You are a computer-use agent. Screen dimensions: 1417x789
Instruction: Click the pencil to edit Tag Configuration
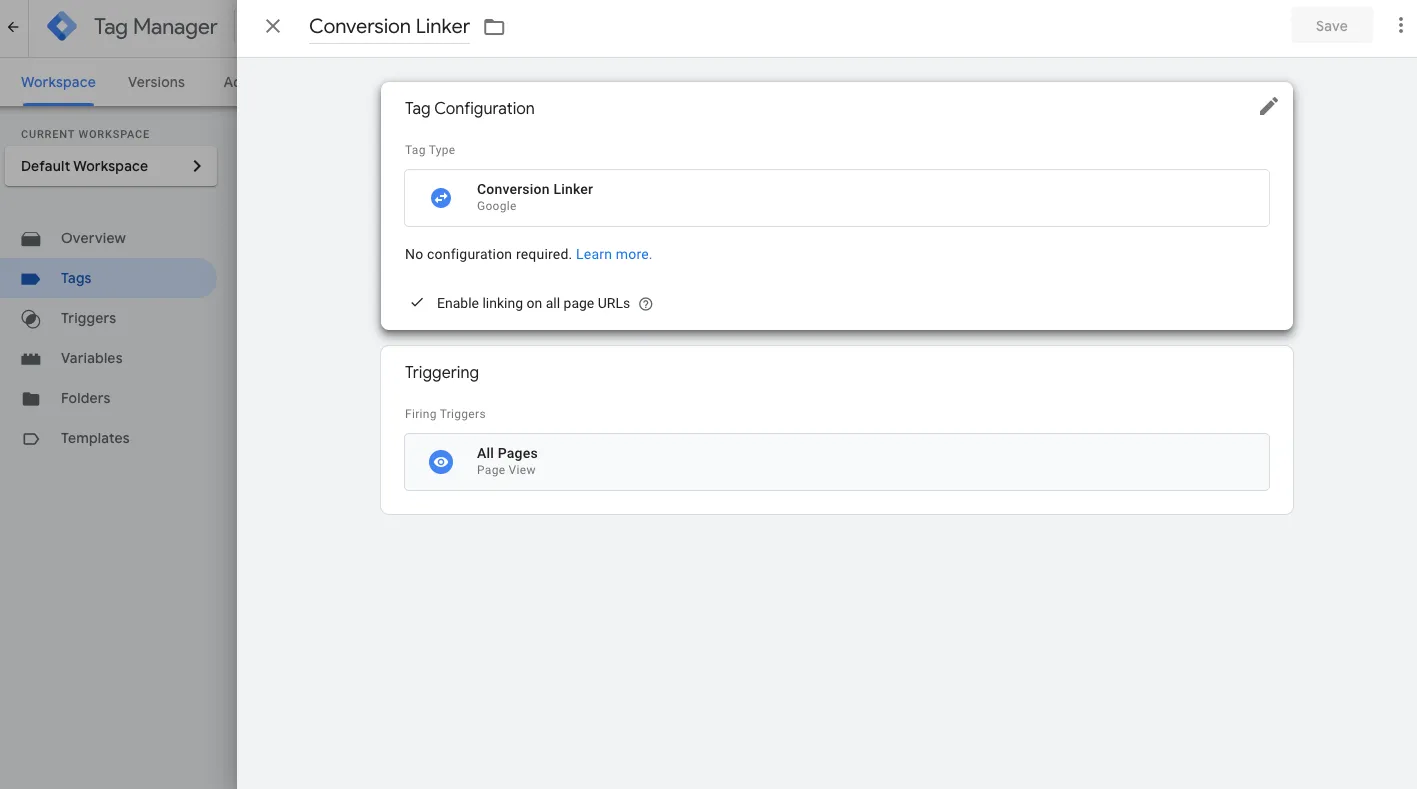(1268, 105)
